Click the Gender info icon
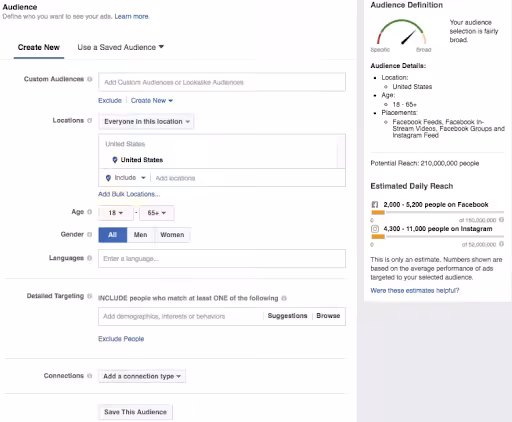This screenshot has width=512, height=422. click(89, 234)
